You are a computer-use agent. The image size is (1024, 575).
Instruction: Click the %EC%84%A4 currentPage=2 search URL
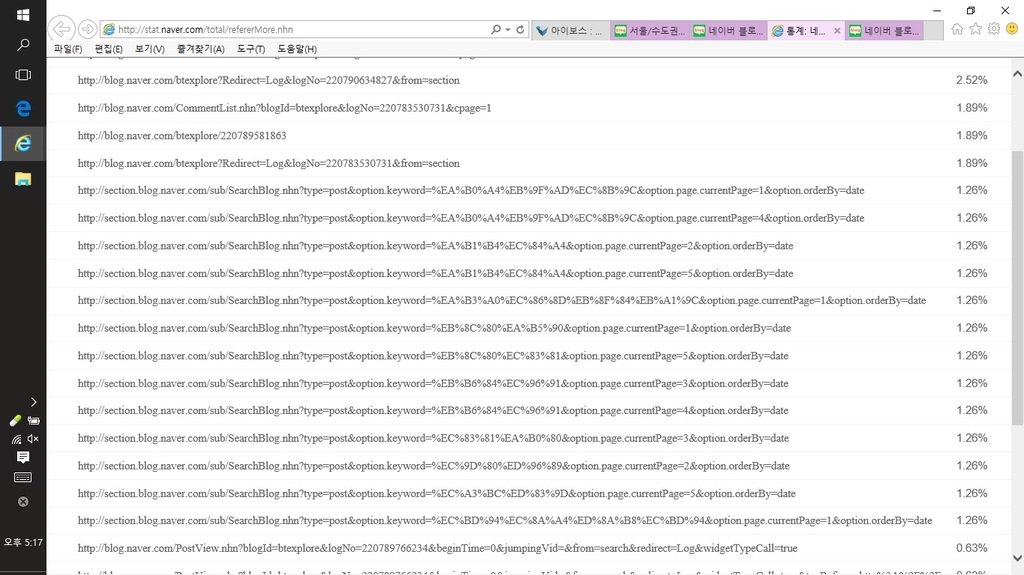(436, 246)
